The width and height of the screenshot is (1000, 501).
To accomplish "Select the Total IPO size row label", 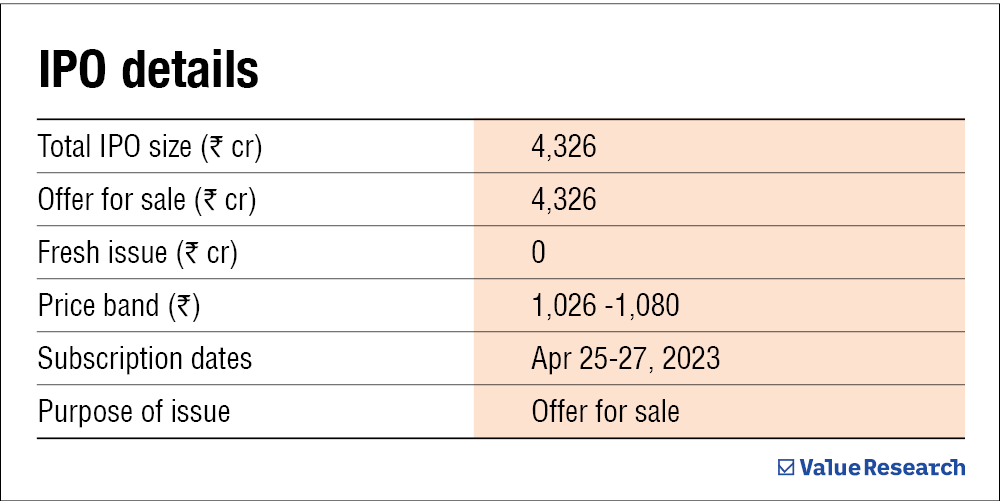I will [156, 147].
